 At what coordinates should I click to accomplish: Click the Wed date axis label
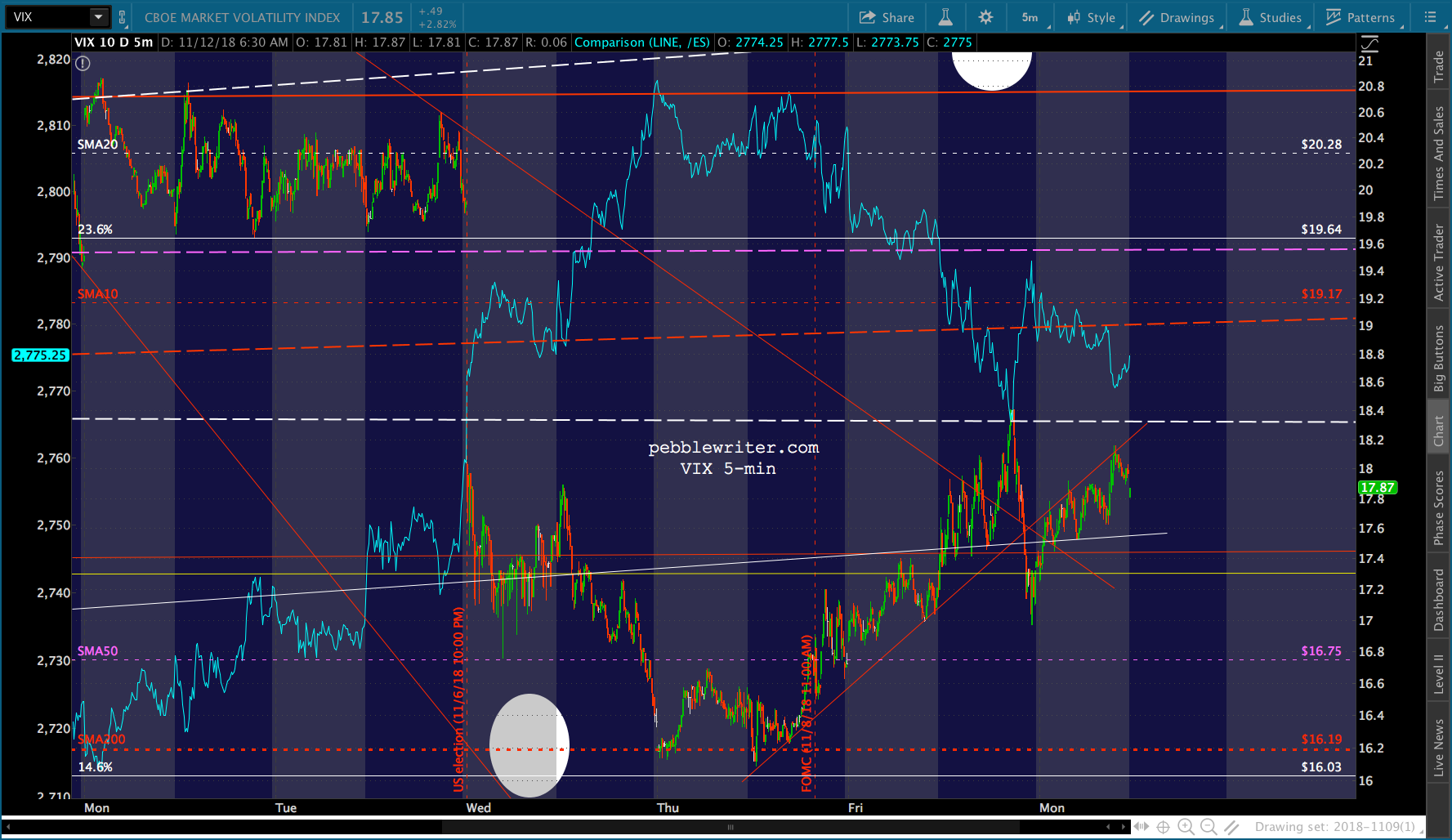[479, 808]
